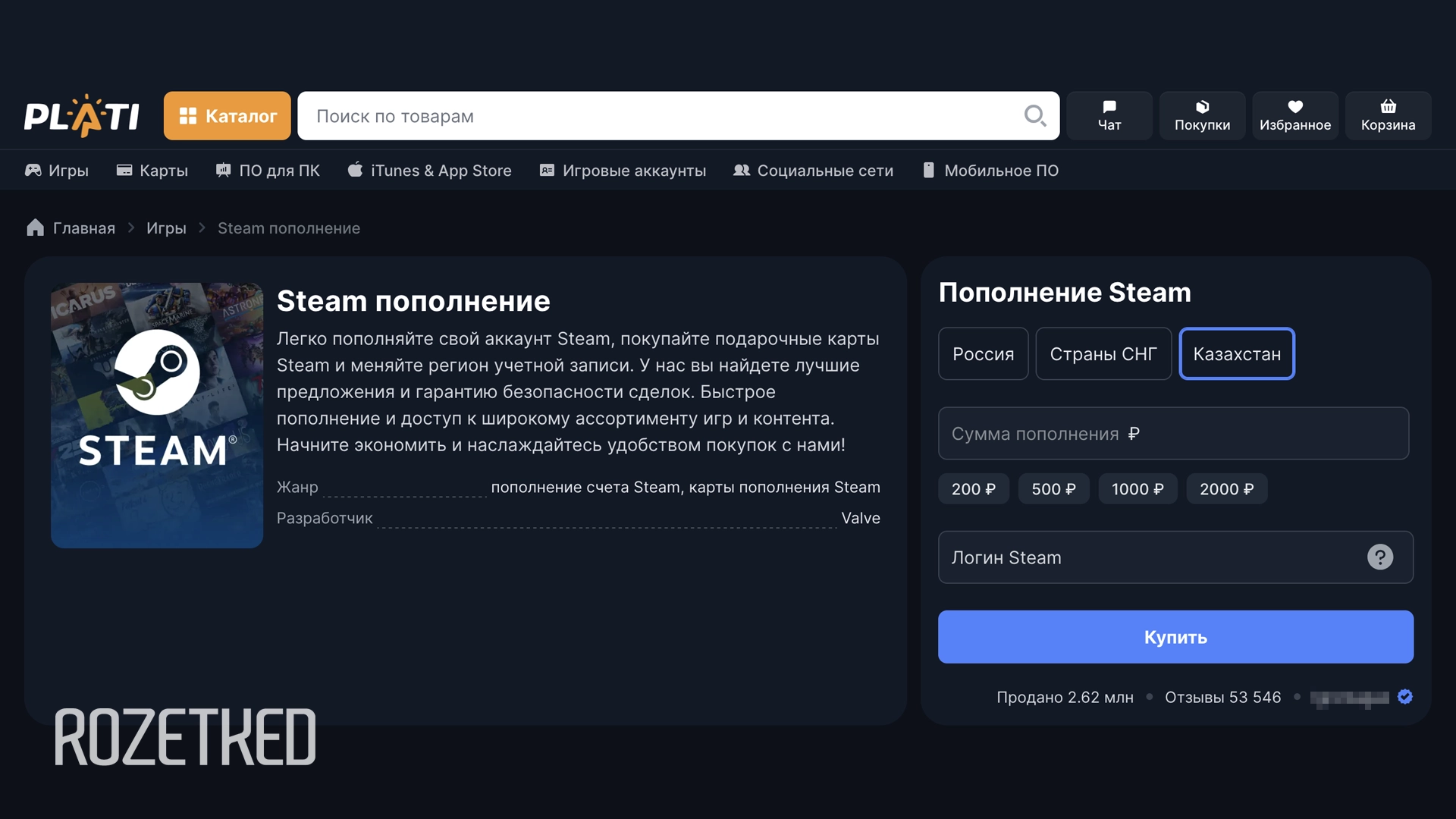Click the home icon in breadcrumbs
Image resolution: width=1456 pixels, height=819 pixels.
[35, 228]
